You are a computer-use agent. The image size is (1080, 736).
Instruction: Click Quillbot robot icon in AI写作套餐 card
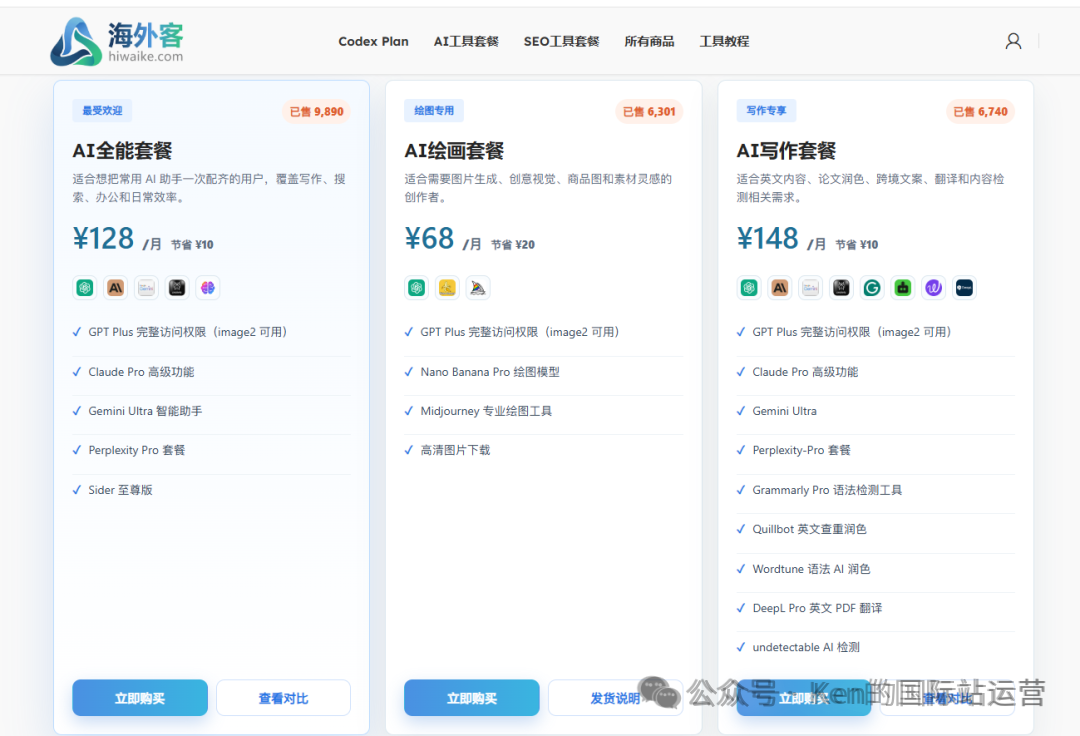pos(902,288)
